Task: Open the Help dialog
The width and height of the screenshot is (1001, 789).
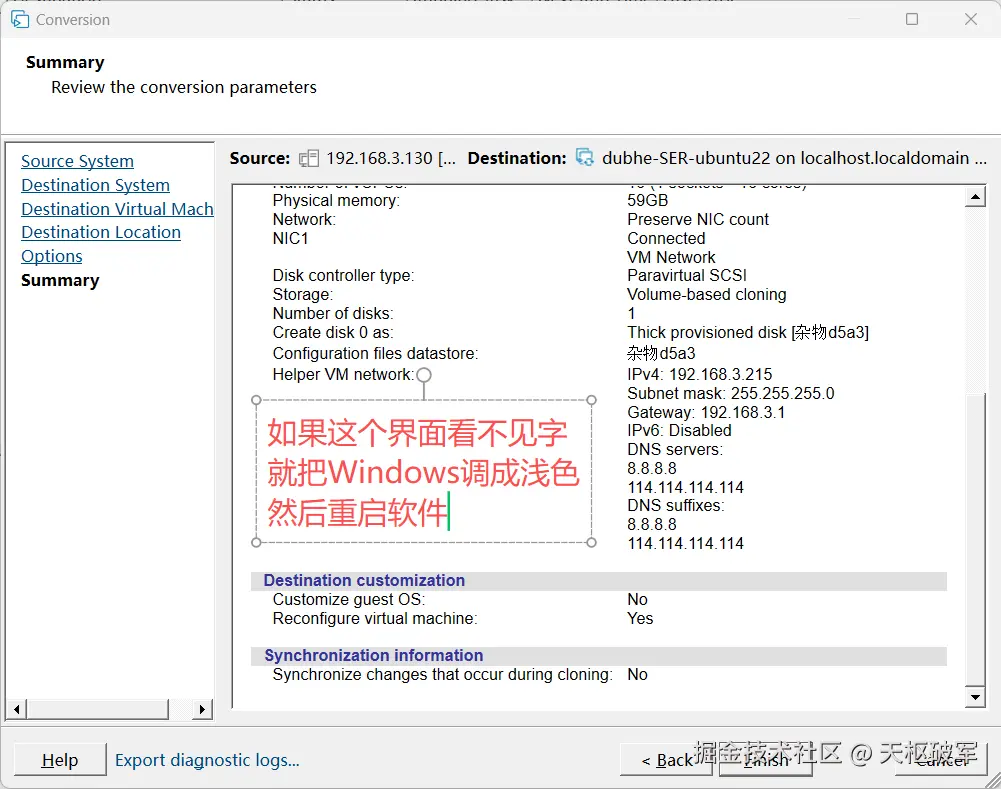Action: tap(59, 760)
